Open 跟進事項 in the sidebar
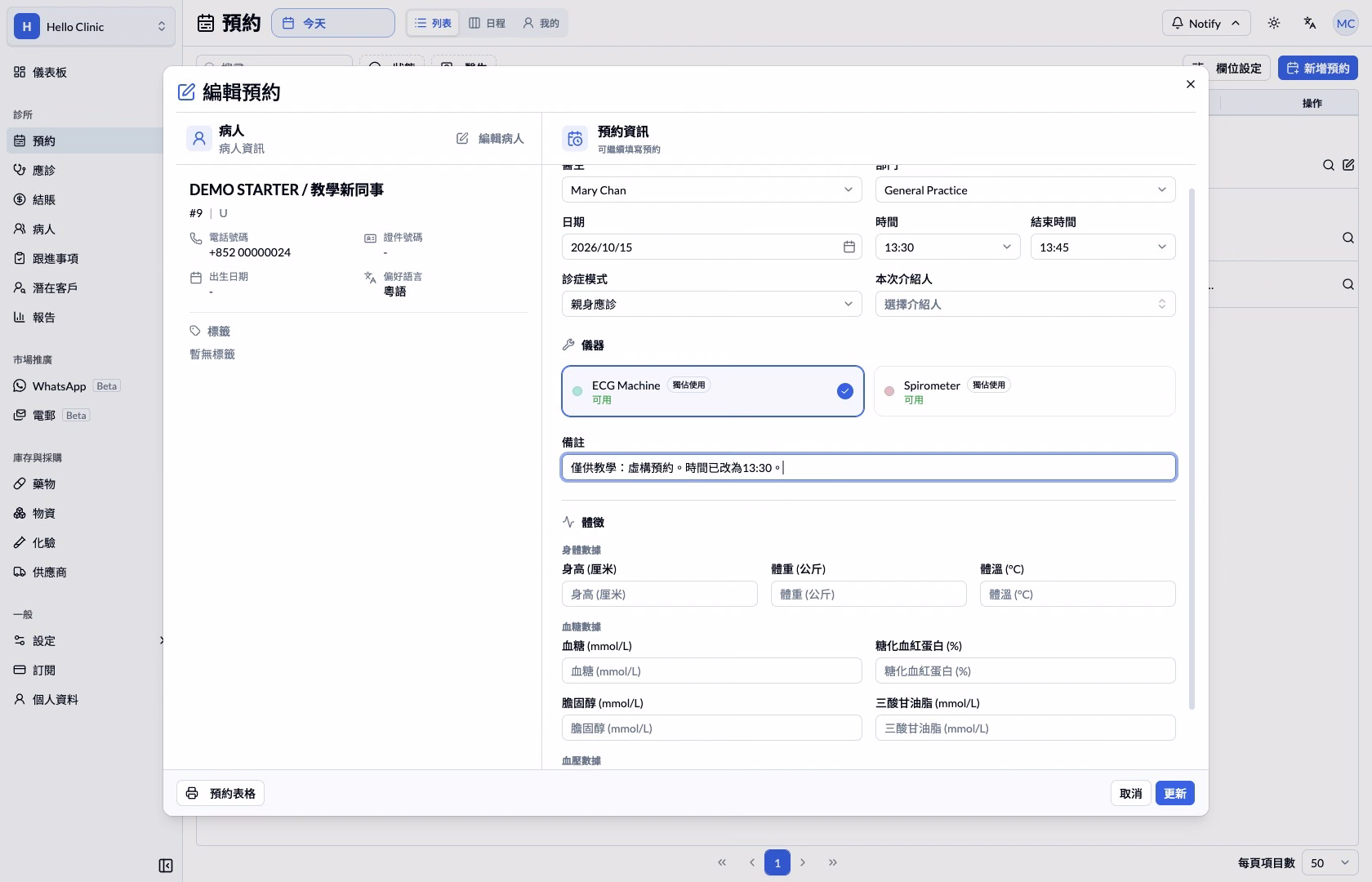 [x=85, y=258]
